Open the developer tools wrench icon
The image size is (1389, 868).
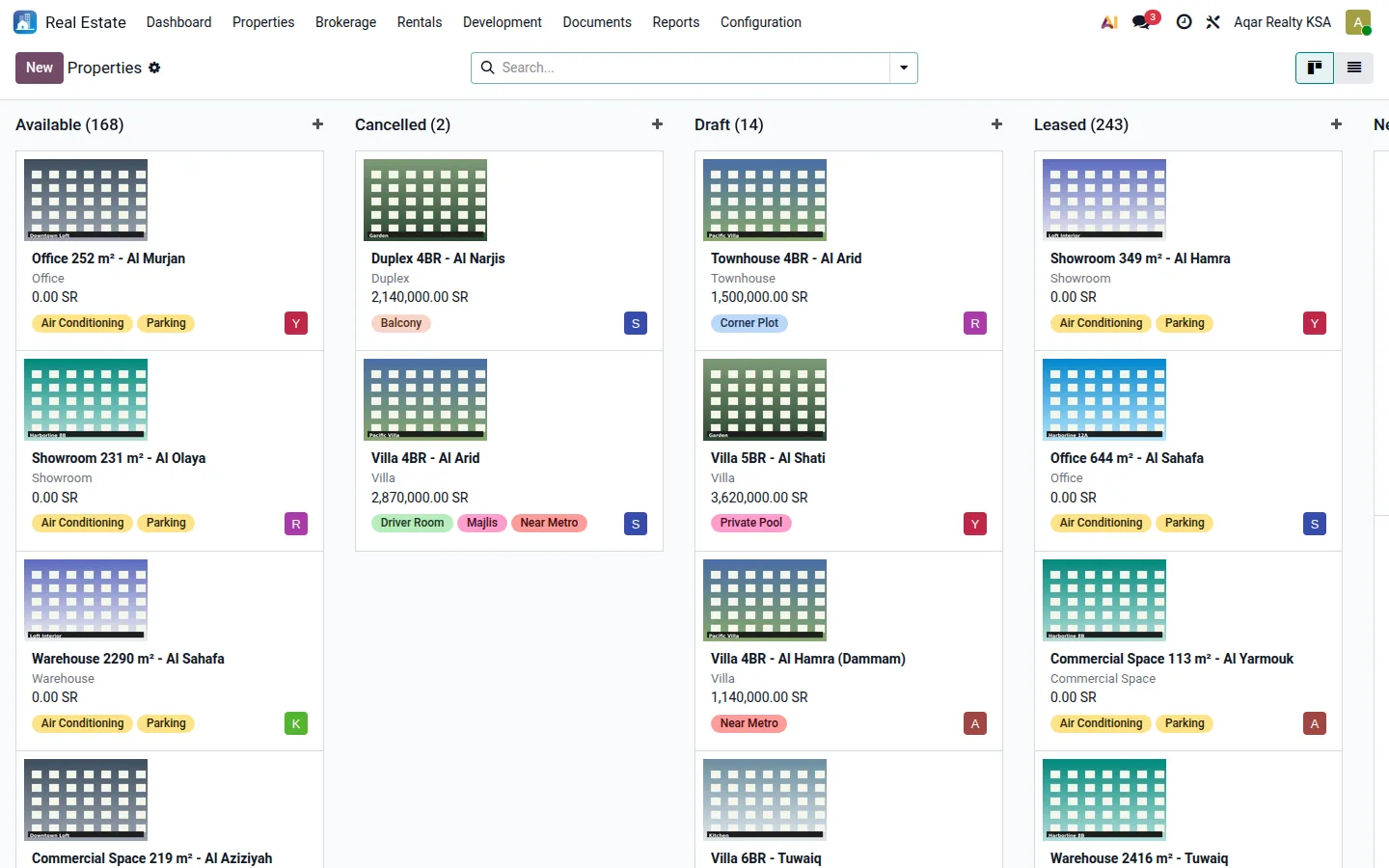tap(1212, 22)
